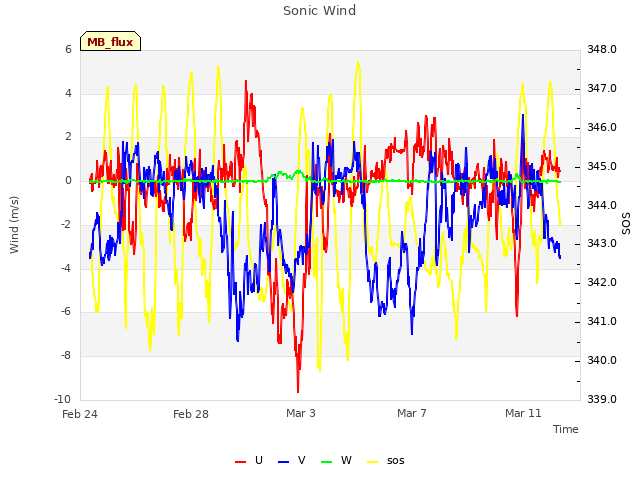Click the -10 left axis value

[x=62, y=399]
